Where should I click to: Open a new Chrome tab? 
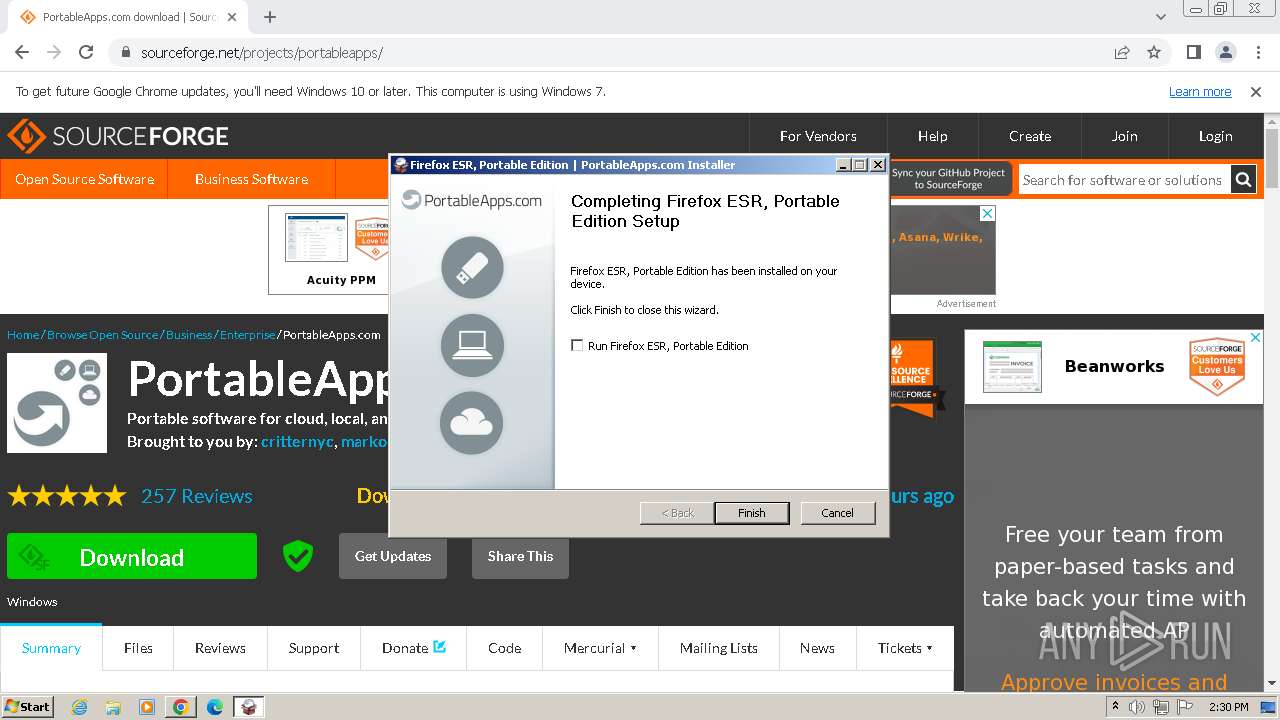pos(270,17)
